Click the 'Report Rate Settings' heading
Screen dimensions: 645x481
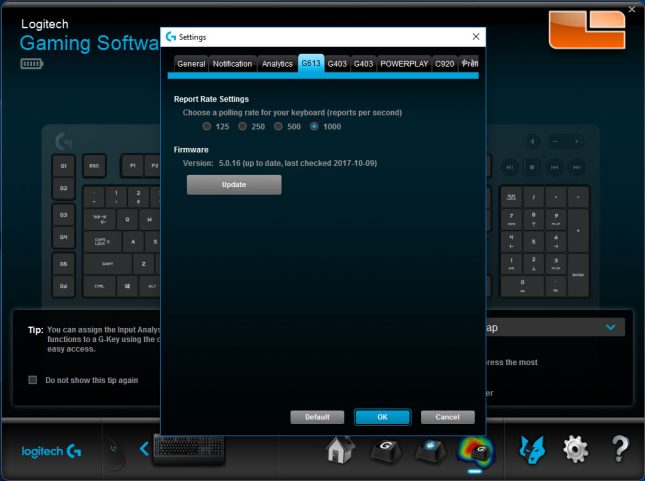[x=211, y=99]
